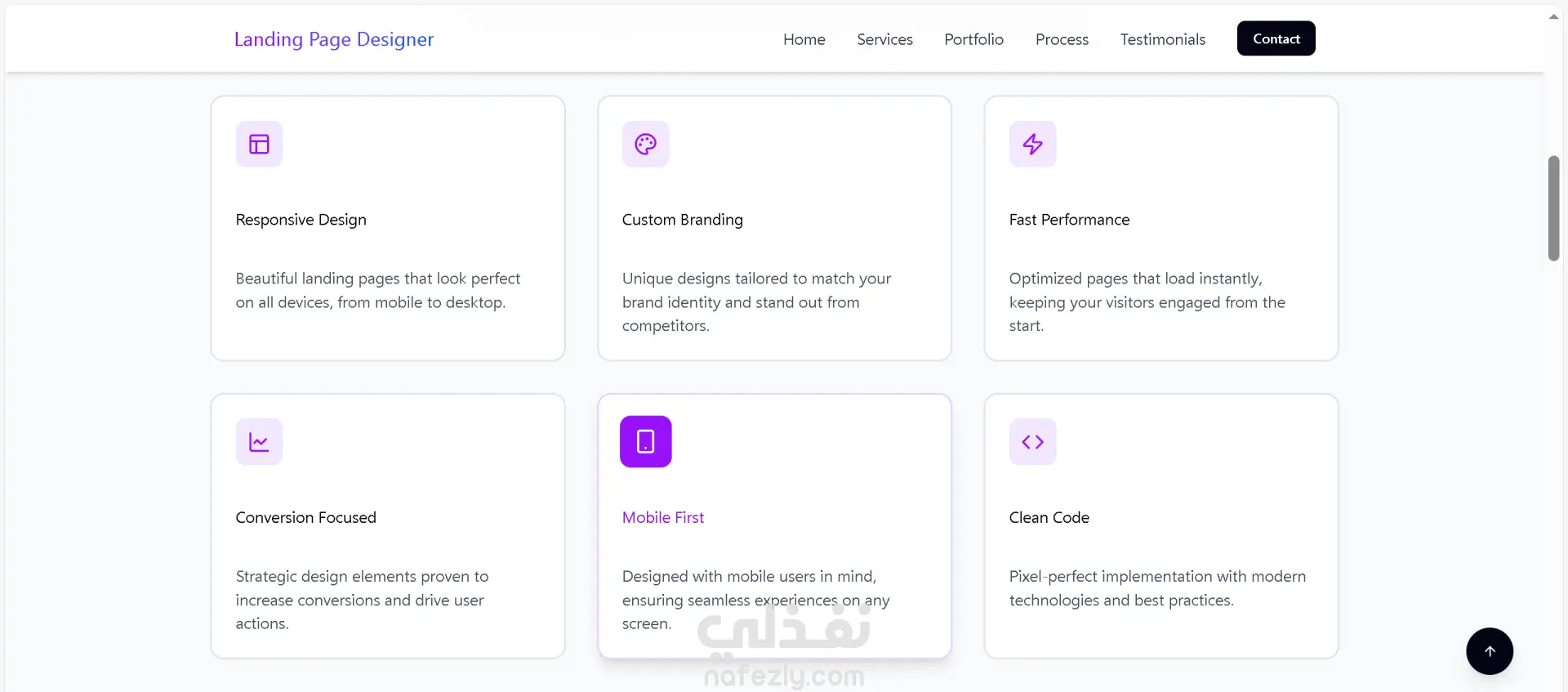Image resolution: width=1568 pixels, height=692 pixels.
Task: Go to the Services section
Action: (884, 39)
